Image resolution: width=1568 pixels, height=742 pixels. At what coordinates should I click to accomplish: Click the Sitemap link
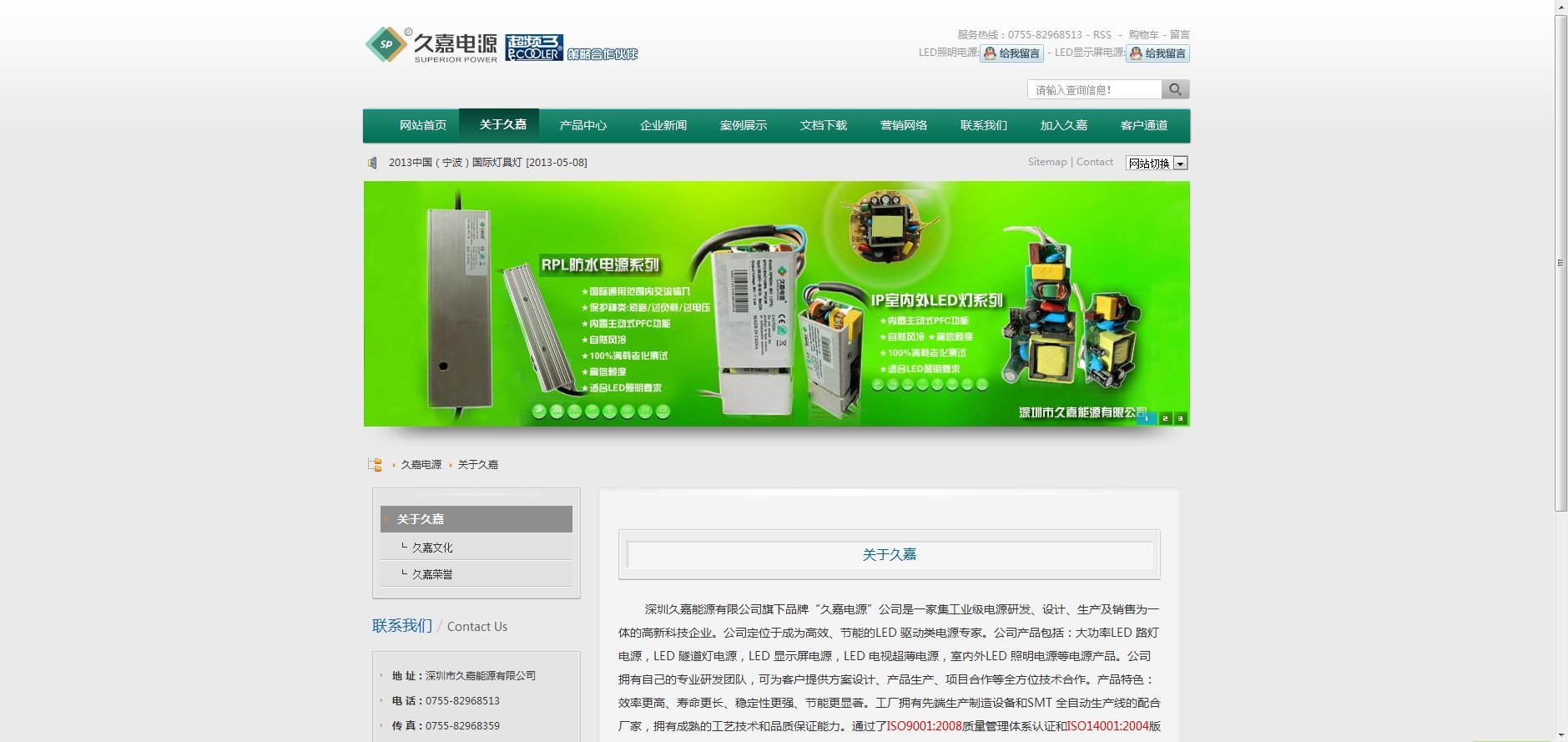point(1047,162)
